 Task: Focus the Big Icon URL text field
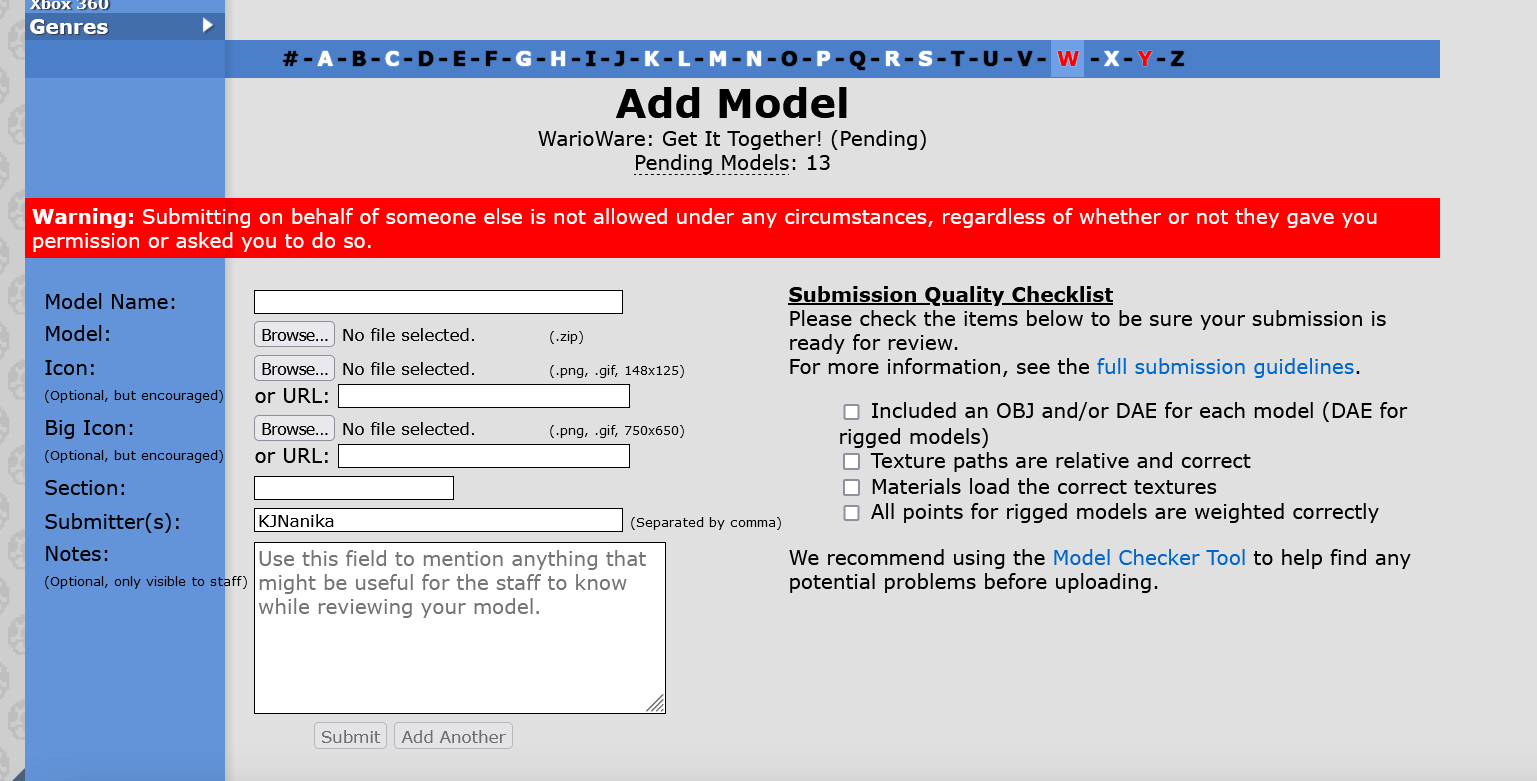click(484, 456)
